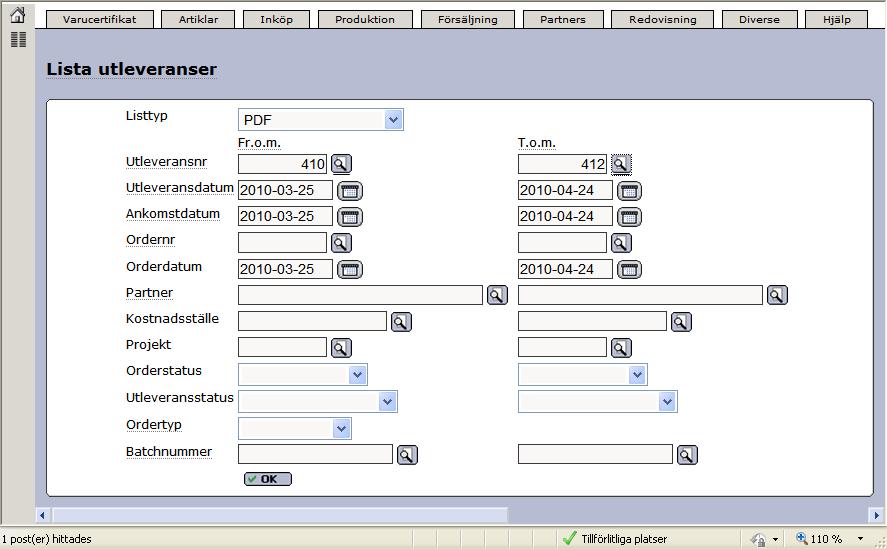The height and width of the screenshot is (549, 887).
Task: Open calendar for Ankomstdatum from date
Action: click(350, 217)
